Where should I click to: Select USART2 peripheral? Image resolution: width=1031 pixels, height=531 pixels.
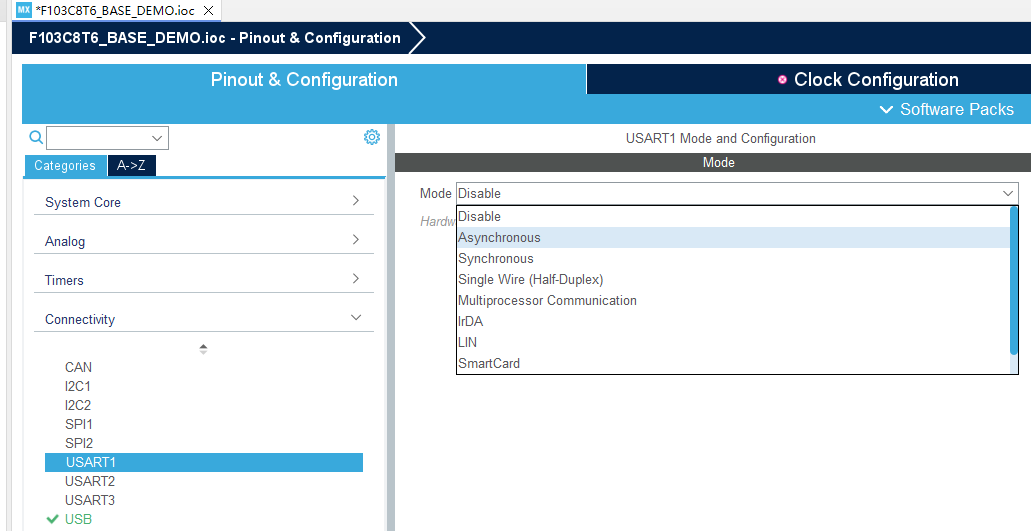coord(90,481)
